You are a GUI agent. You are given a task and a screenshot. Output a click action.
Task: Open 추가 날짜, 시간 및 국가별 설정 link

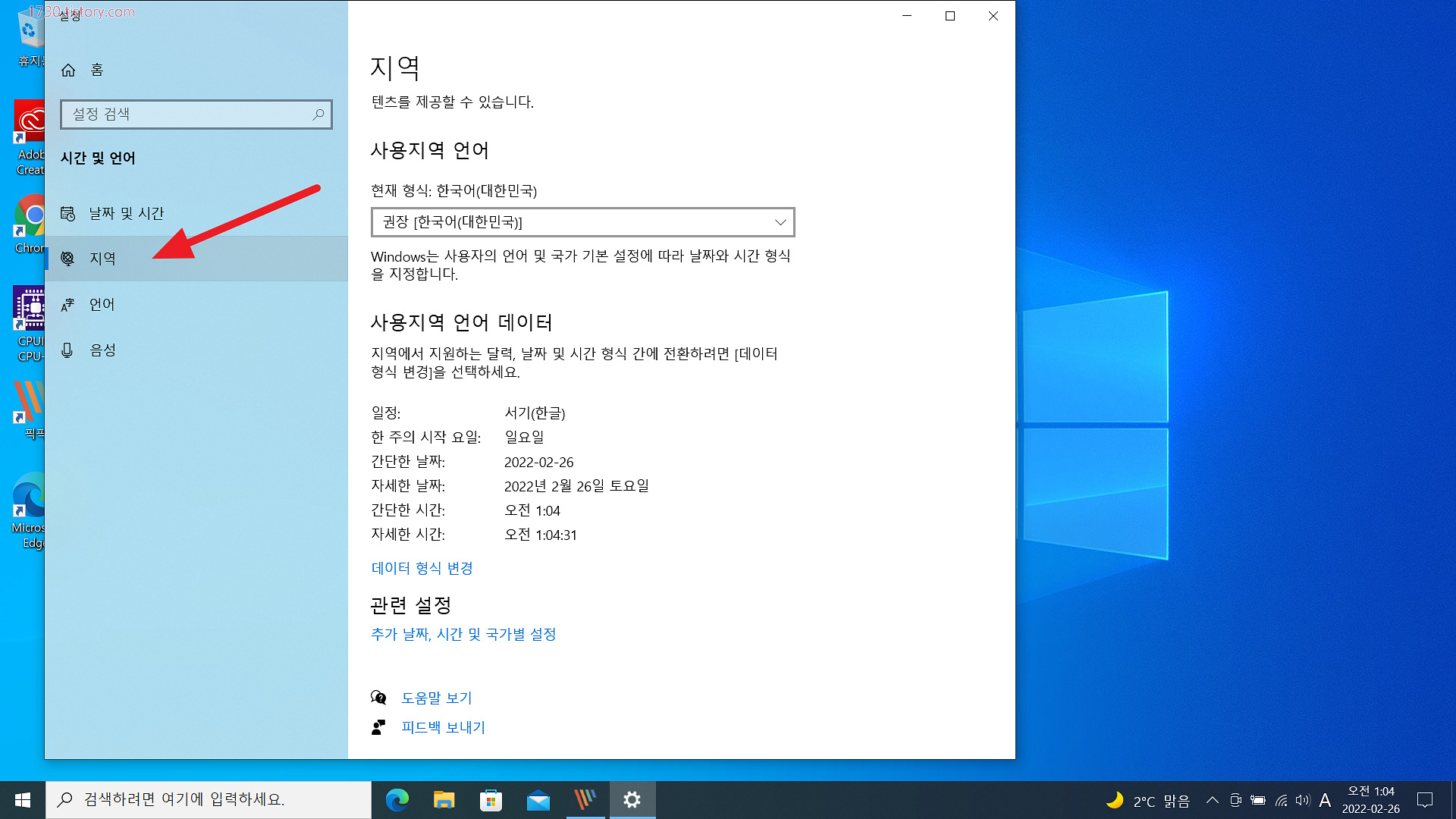(x=463, y=634)
